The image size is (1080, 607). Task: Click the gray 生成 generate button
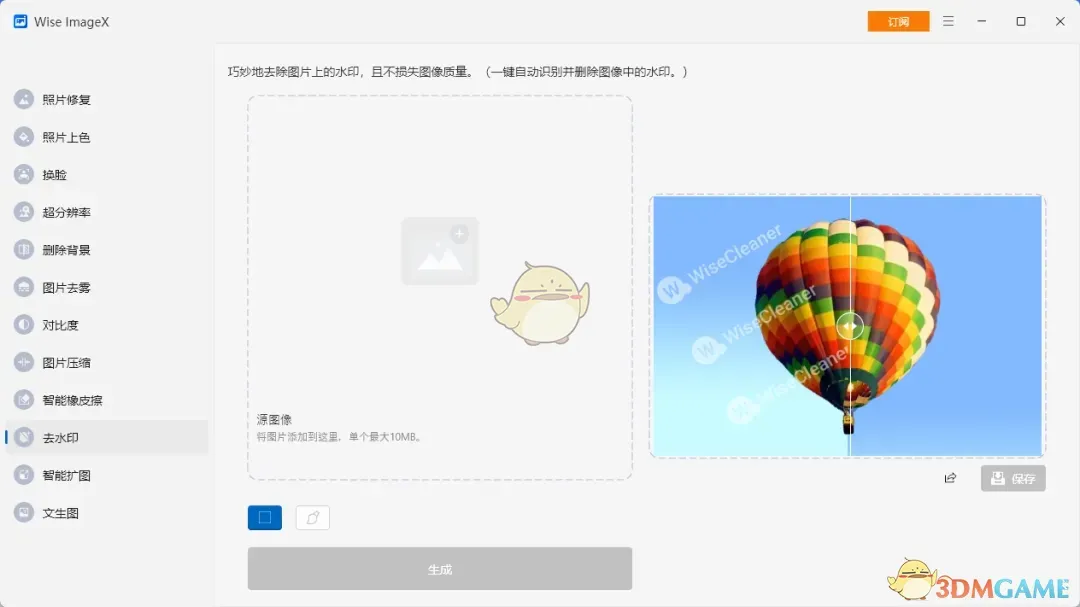tap(439, 569)
